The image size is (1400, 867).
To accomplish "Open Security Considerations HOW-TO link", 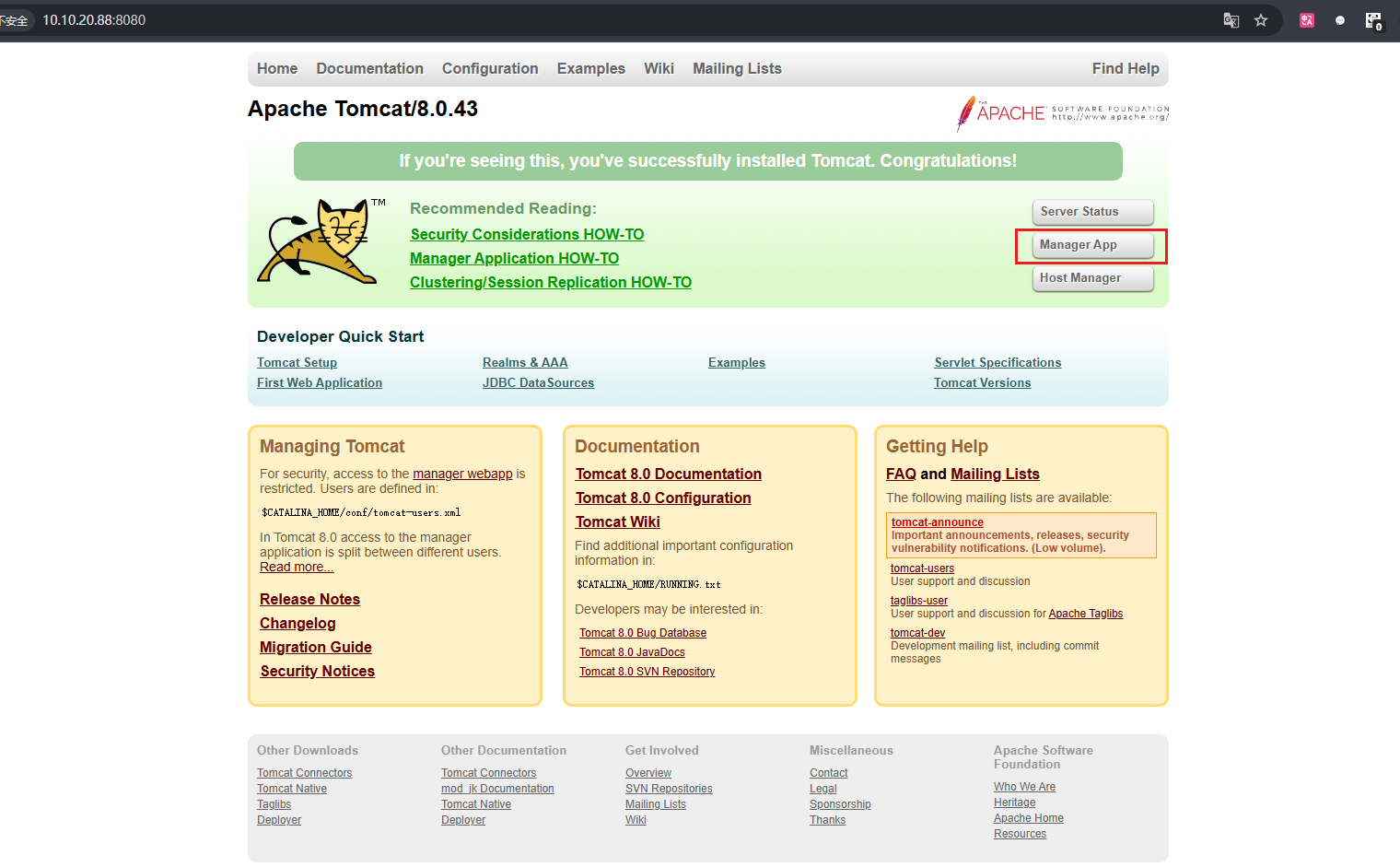I will [x=527, y=235].
